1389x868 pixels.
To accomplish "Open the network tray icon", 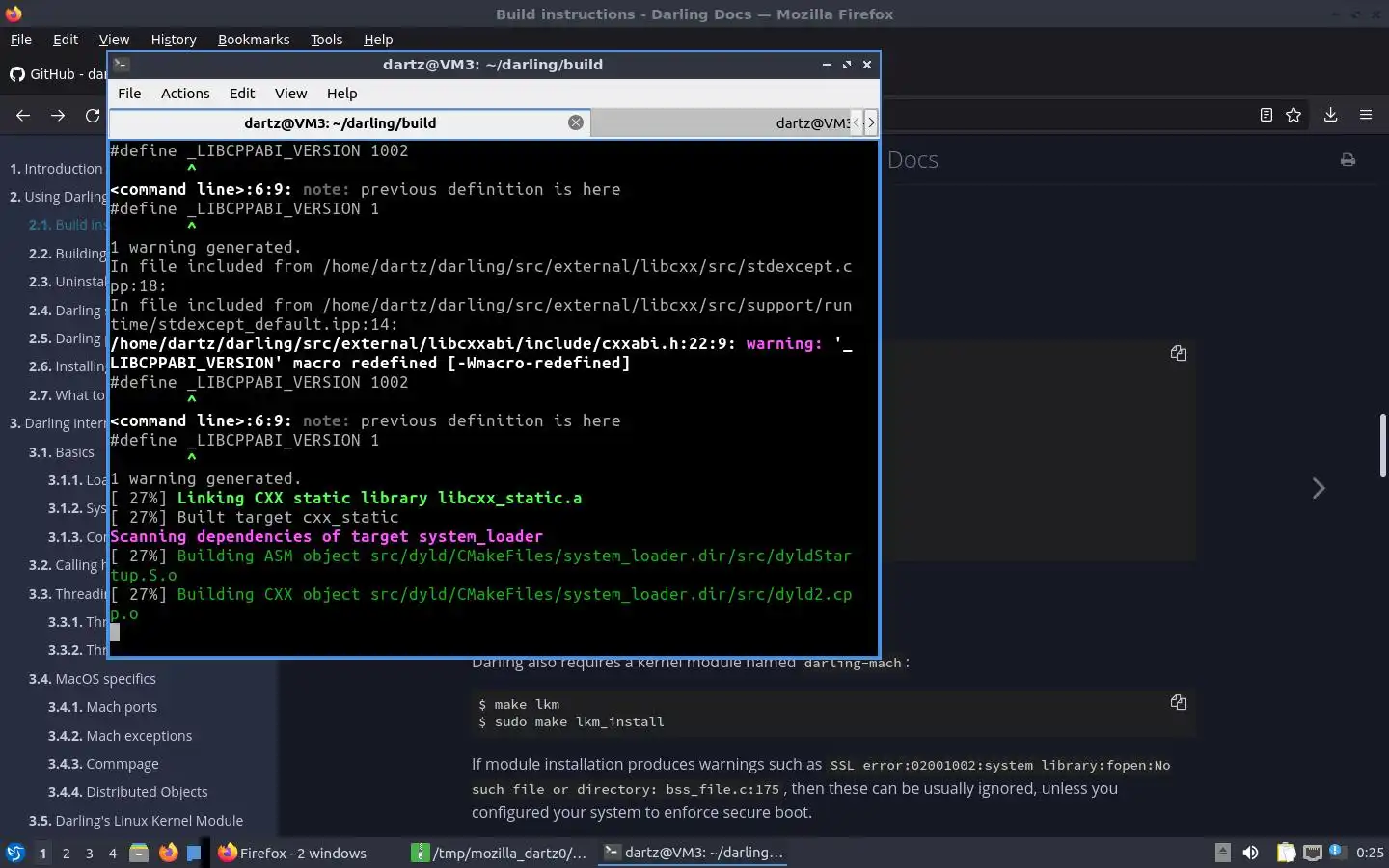I will pyautogui.click(x=1313, y=853).
